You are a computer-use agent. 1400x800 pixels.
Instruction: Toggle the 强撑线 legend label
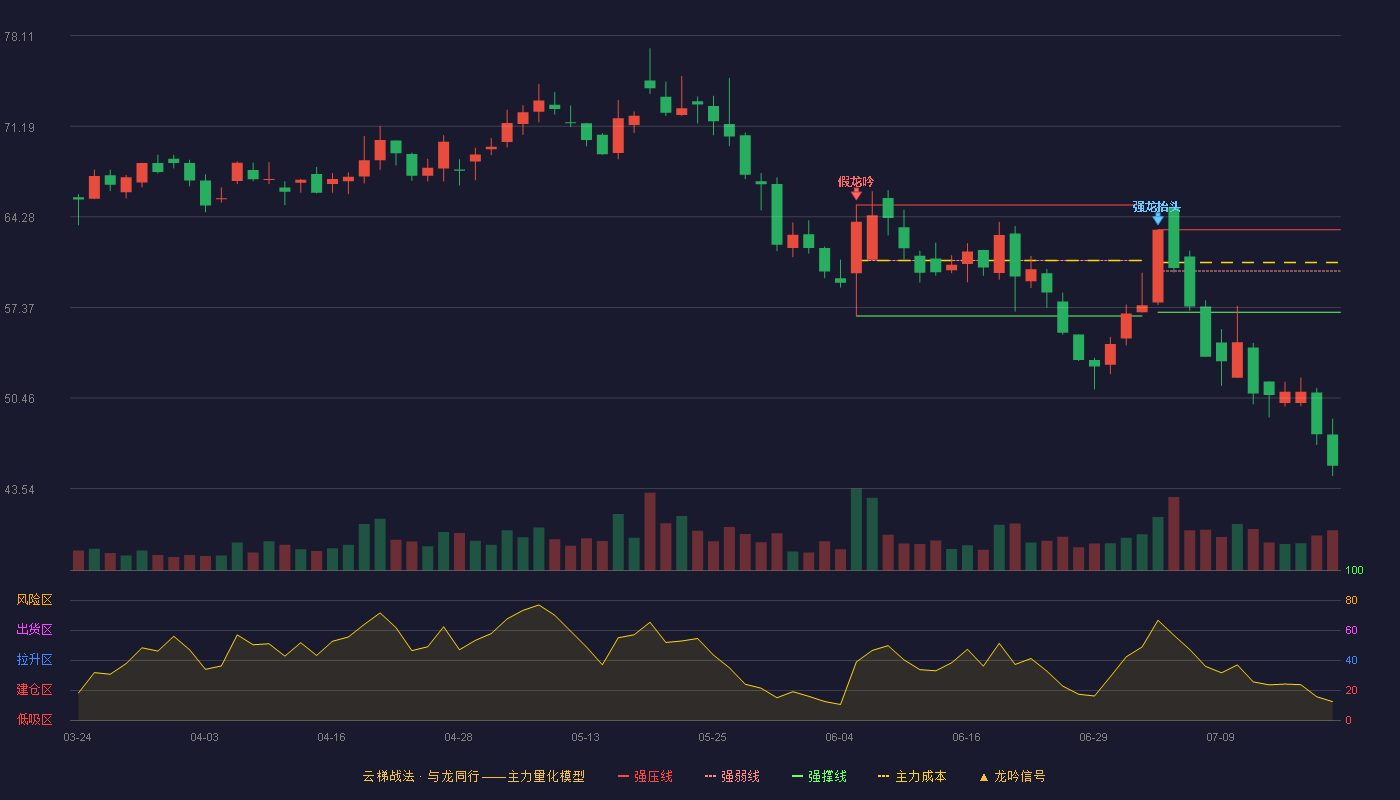[827, 777]
